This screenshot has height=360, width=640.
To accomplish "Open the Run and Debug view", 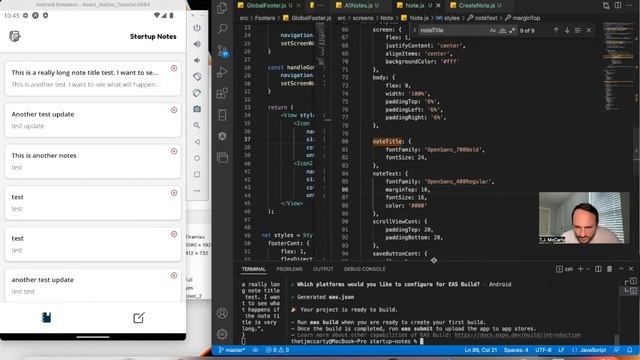I will pos(222,72).
